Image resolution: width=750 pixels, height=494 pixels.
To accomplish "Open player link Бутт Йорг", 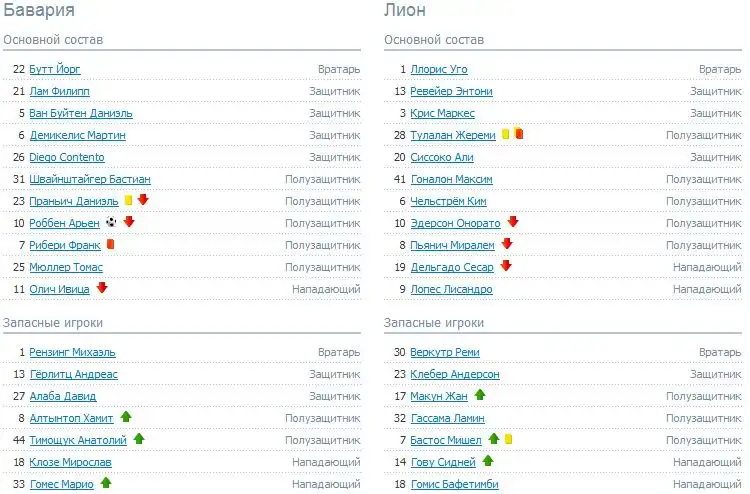I will pyautogui.click(x=55, y=69).
